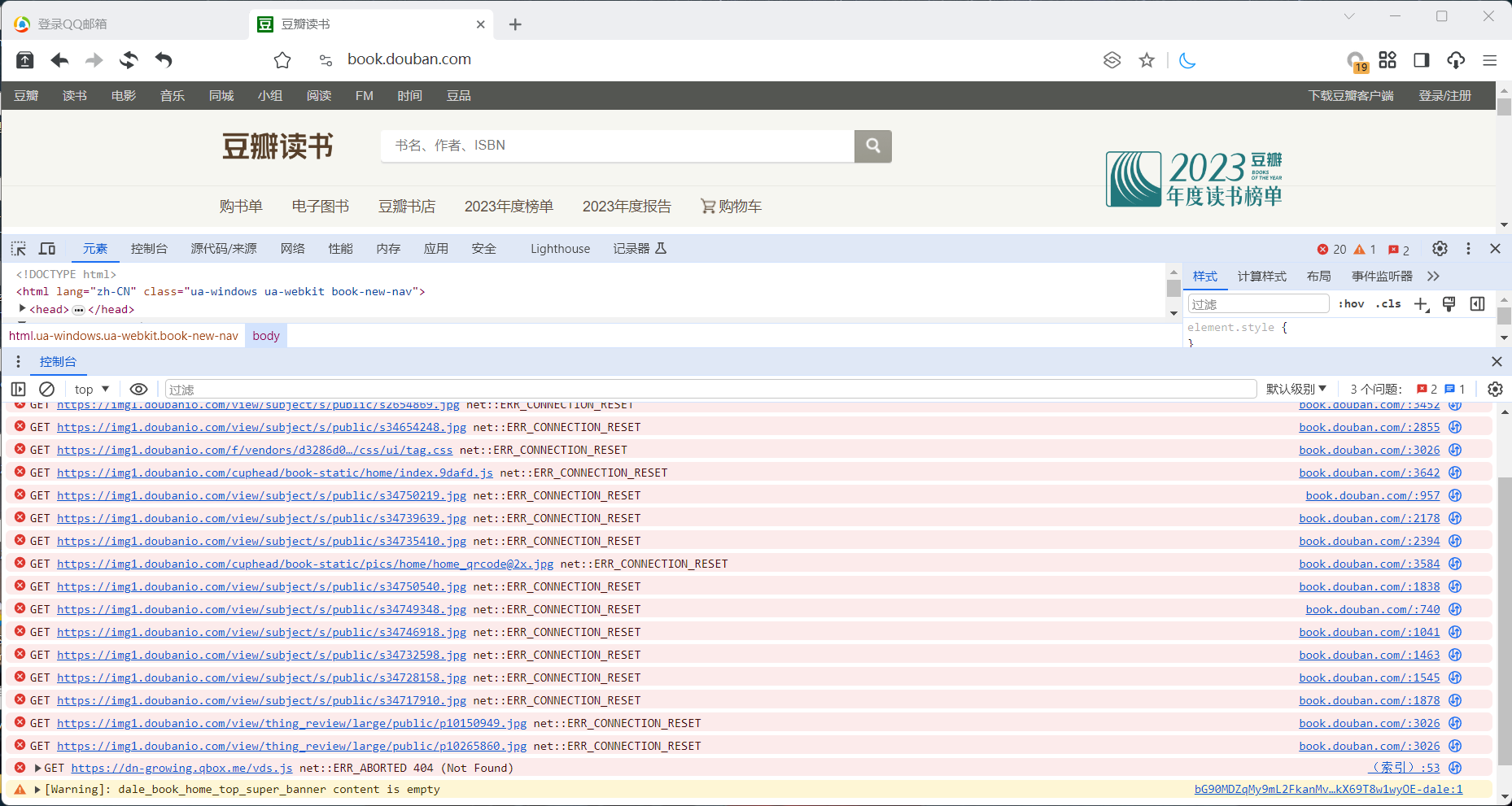Image resolution: width=1512 pixels, height=806 pixels.
Task: Expand the vds.js GET error entry
Action: [37, 768]
